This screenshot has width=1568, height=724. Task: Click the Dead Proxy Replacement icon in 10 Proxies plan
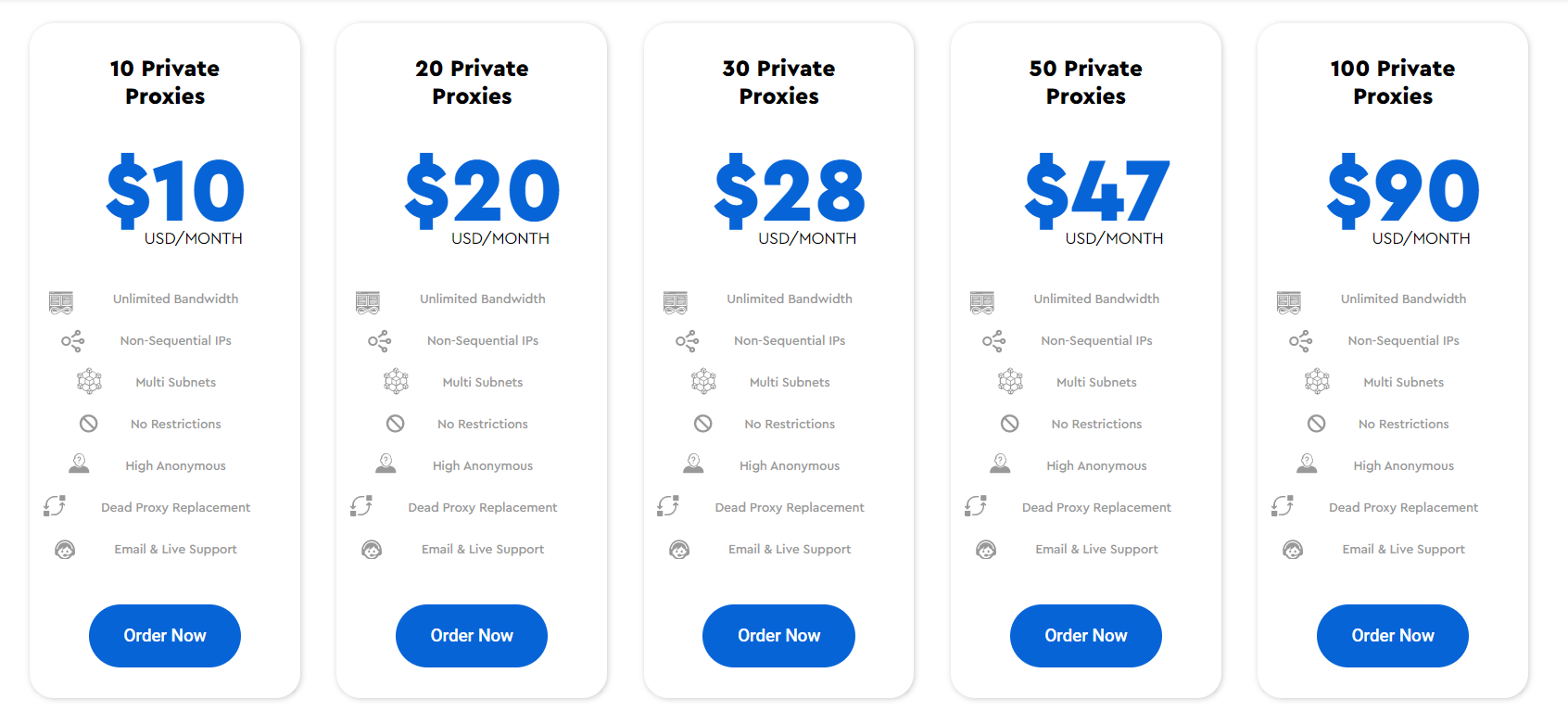pyautogui.click(x=55, y=506)
